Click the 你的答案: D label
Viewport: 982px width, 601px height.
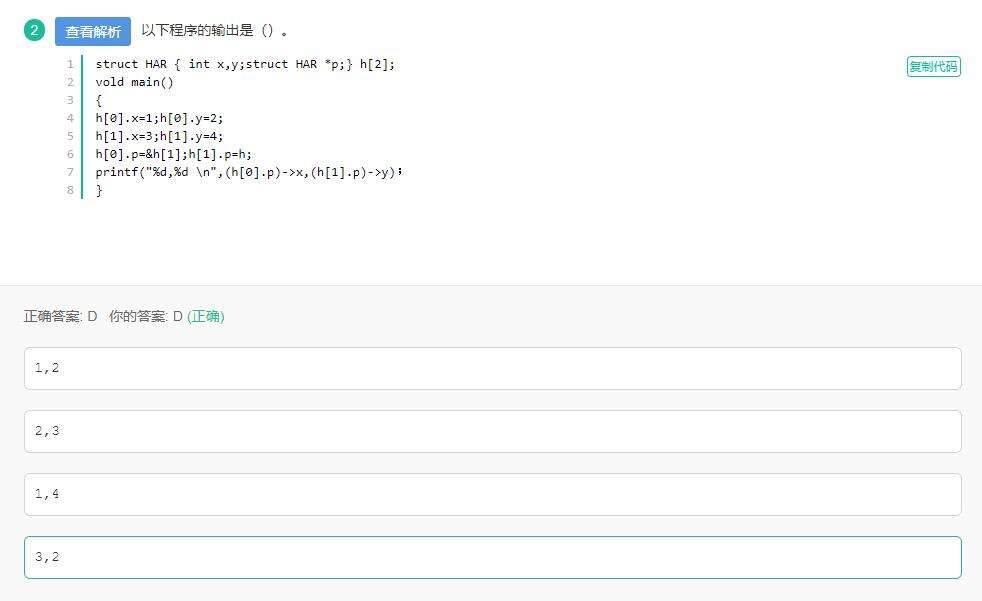(145, 316)
